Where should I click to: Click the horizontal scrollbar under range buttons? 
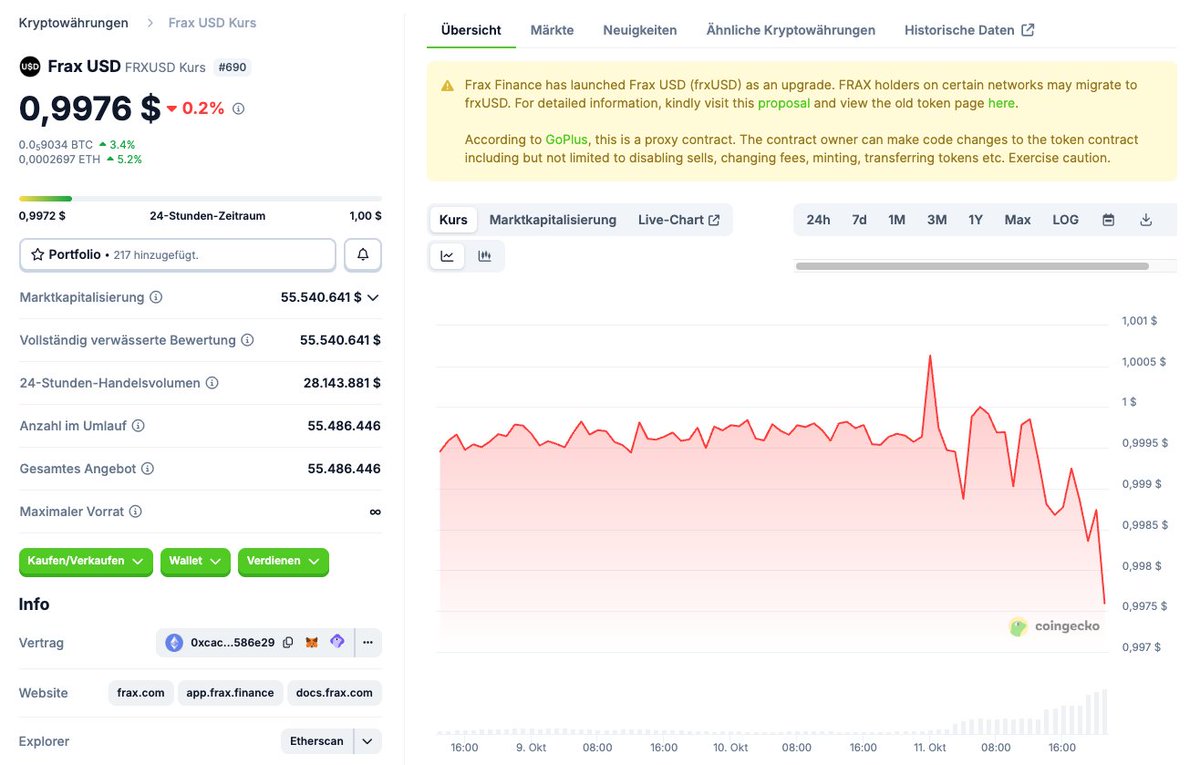(972, 266)
